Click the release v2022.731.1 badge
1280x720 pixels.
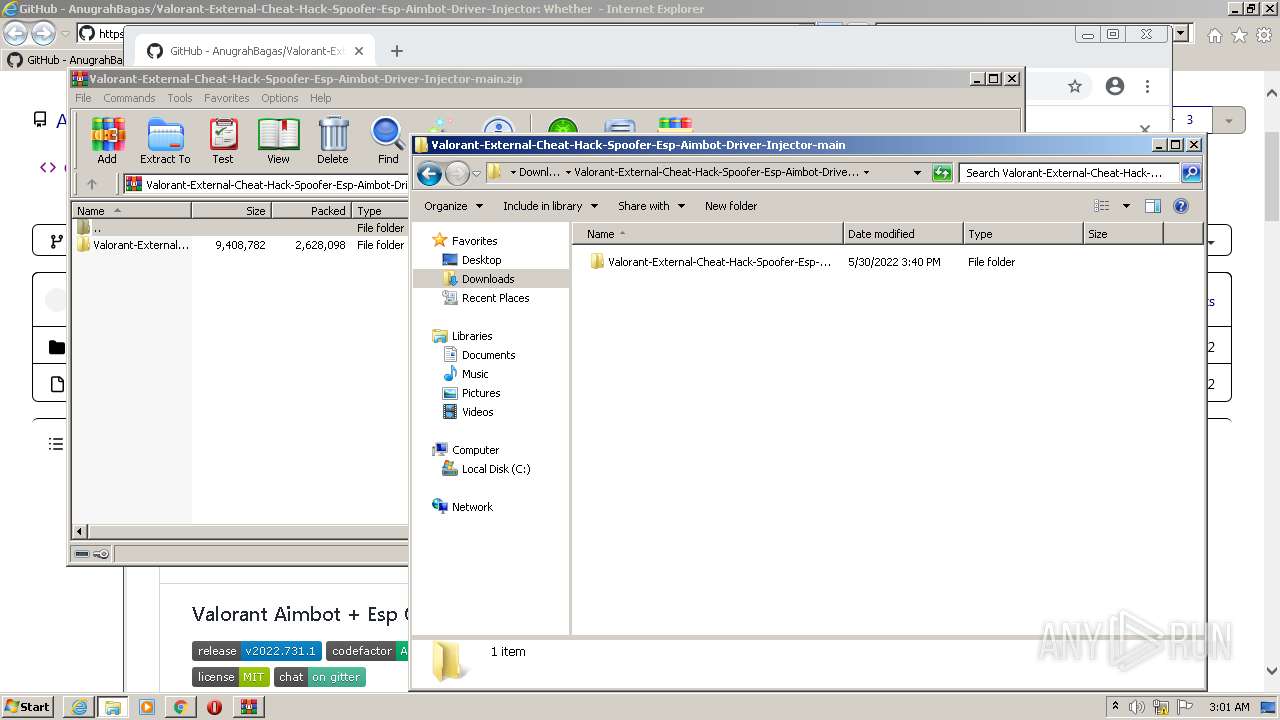tap(257, 651)
